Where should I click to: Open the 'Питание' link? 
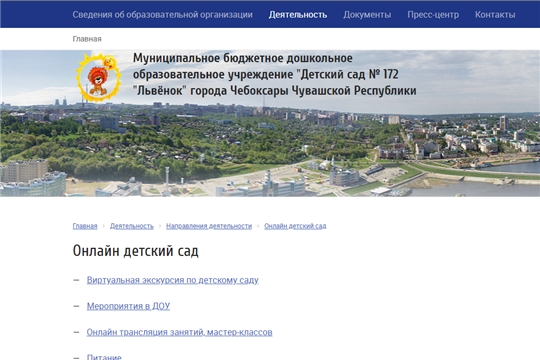tap(104, 357)
